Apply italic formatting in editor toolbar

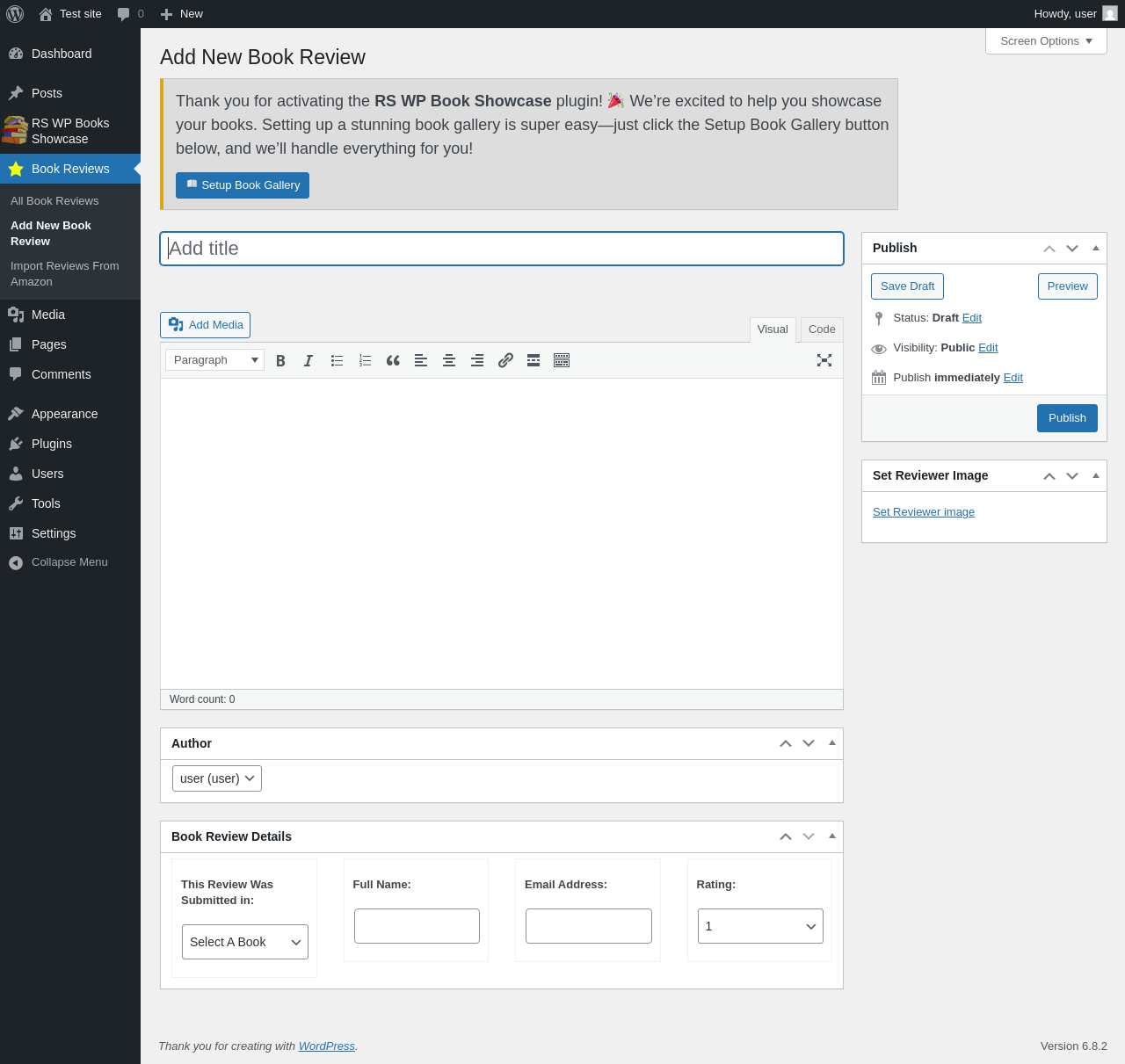point(308,360)
